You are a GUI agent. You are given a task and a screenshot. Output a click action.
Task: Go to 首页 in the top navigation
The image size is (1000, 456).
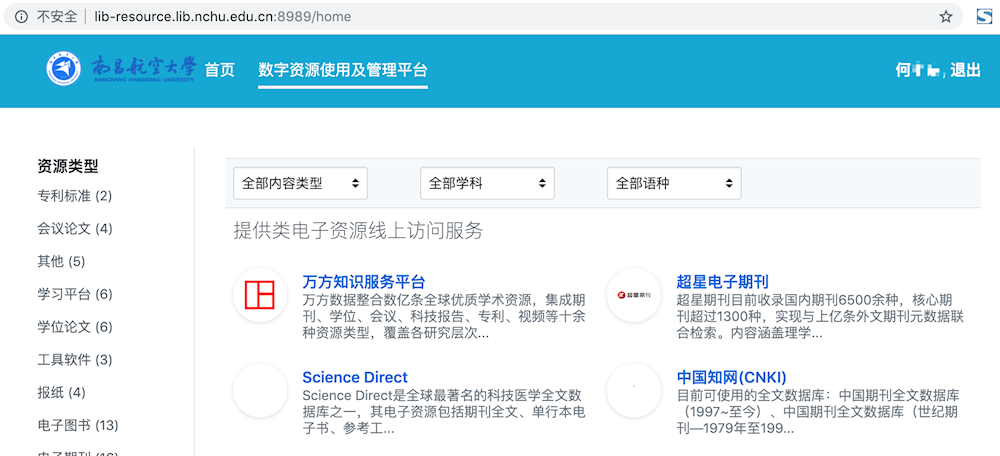point(220,70)
